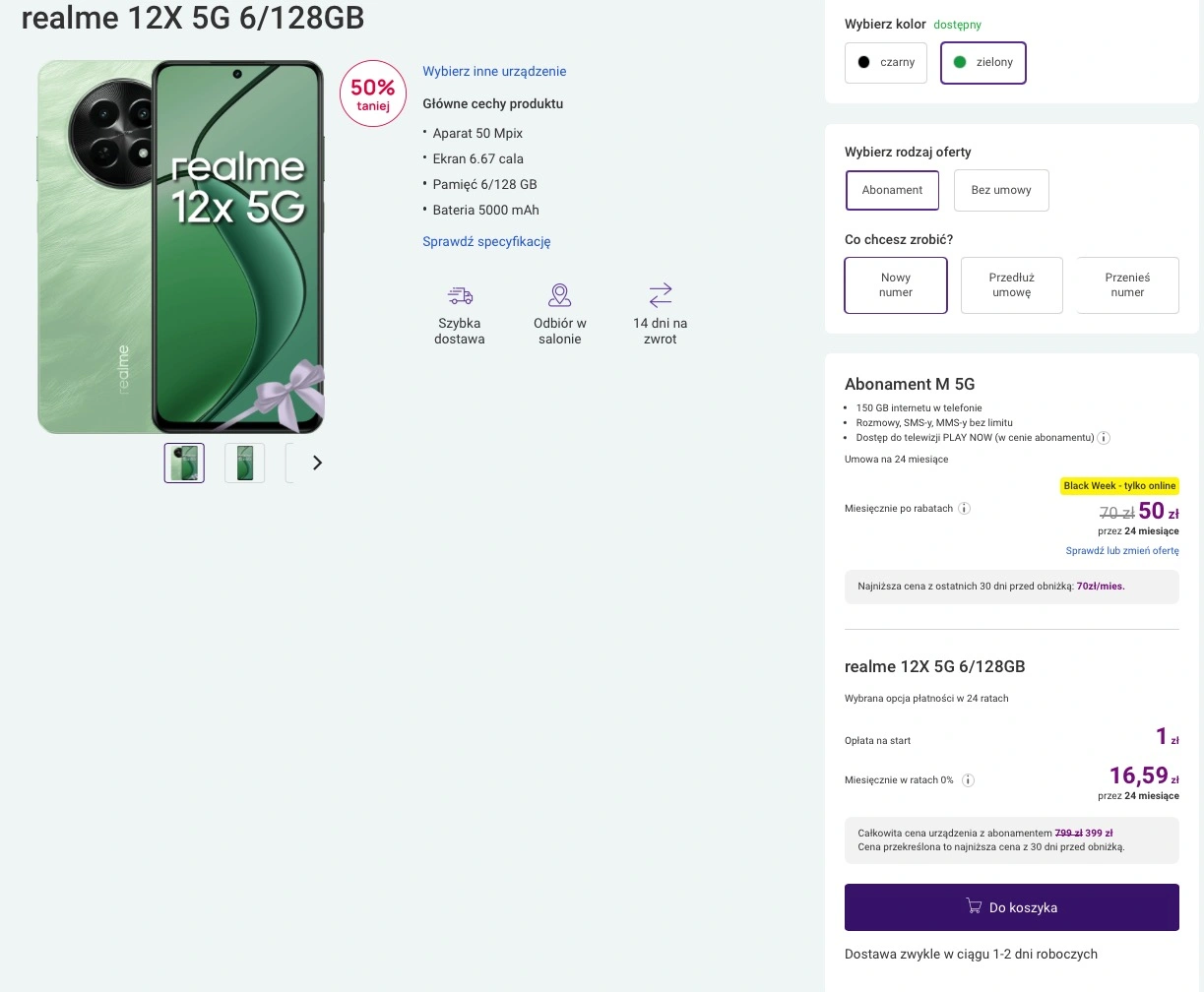
Task: Select the czarny color option
Action: [886, 62]
